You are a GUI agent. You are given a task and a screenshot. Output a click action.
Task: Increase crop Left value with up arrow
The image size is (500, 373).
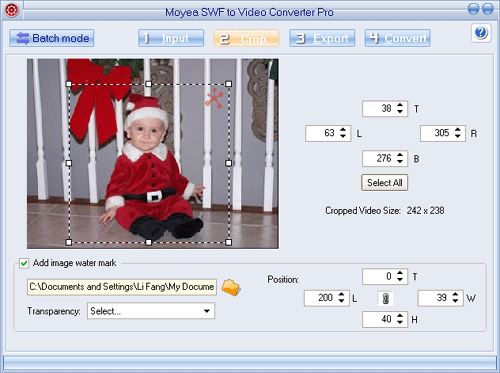click(x=343, y=130)
